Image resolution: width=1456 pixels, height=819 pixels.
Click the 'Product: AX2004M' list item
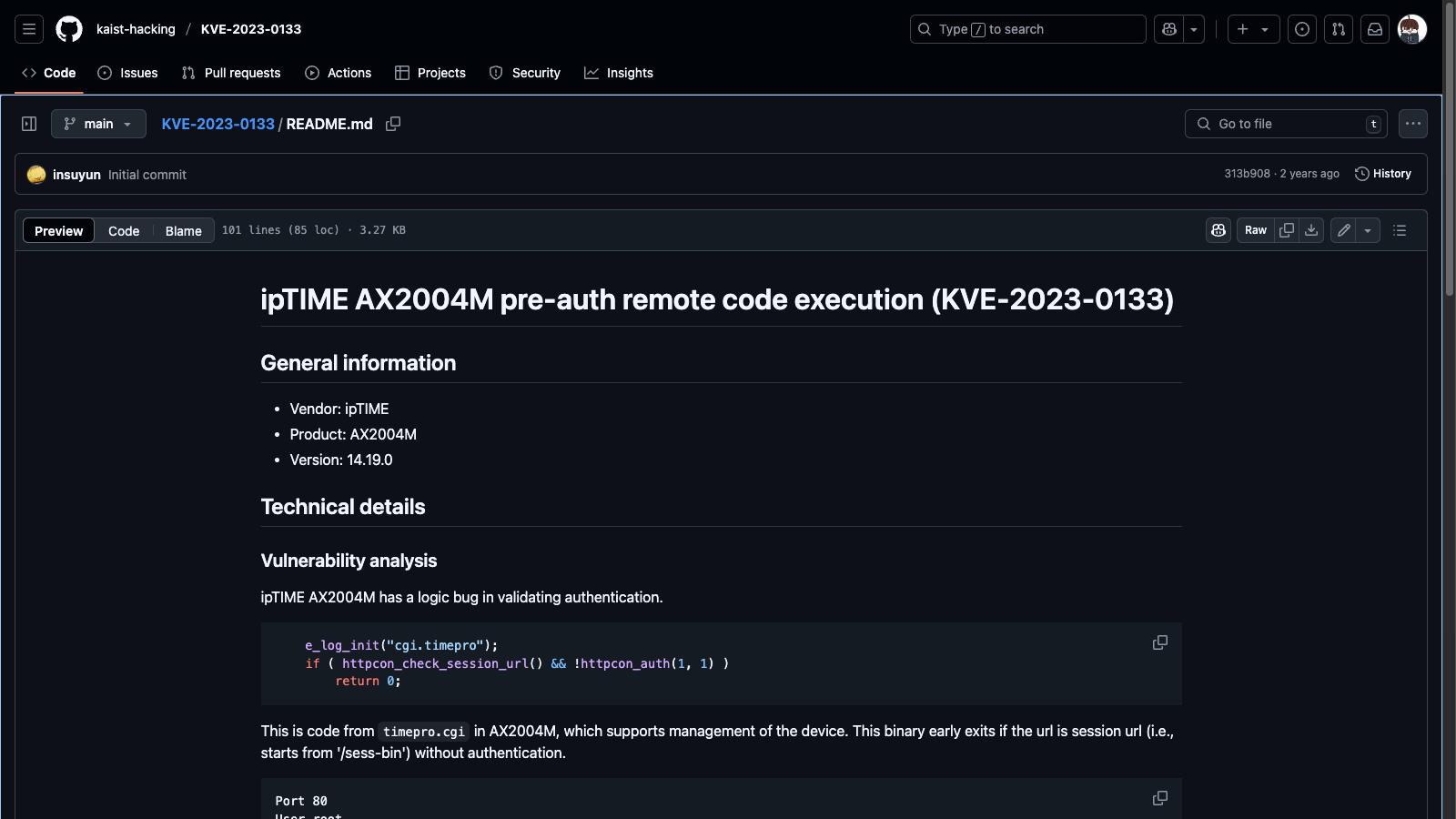[x=353, y=435]
